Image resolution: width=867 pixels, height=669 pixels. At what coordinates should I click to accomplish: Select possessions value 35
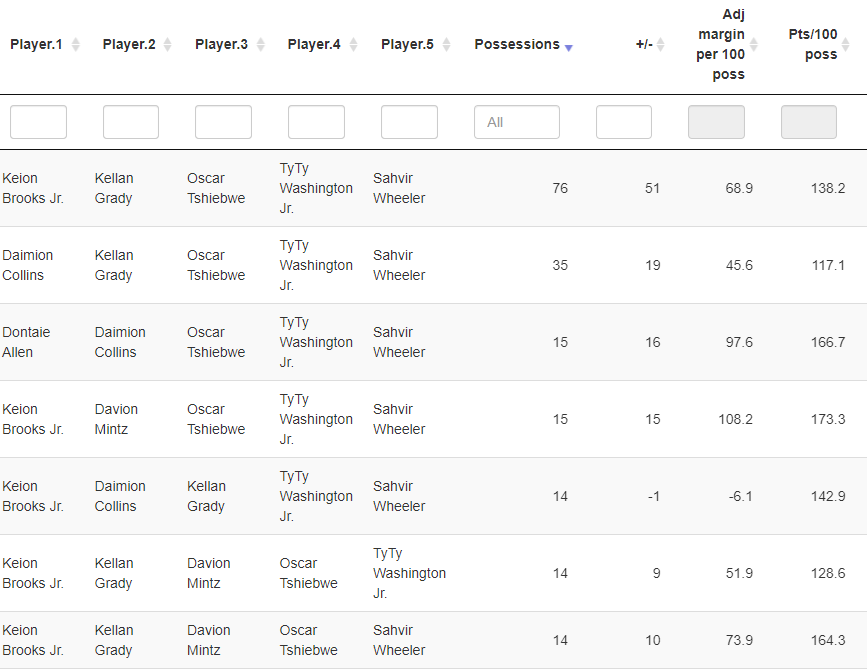pyautogui.click(x=560, y=265)
